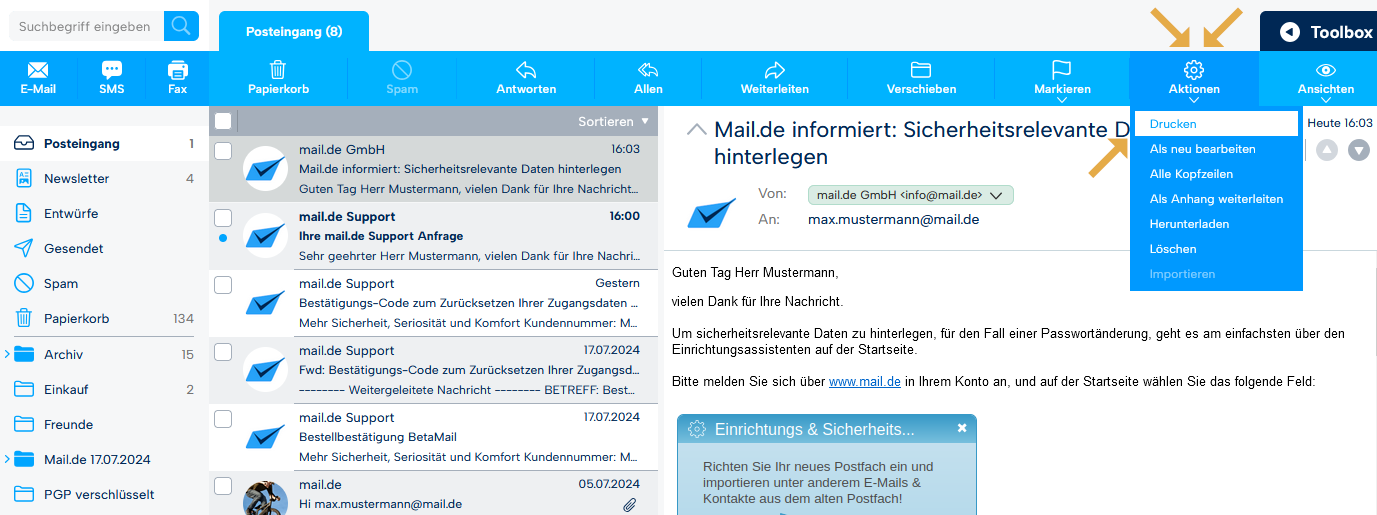Image resolution: width=1377 pixels, height=515 pixels.
Task: Open the Newsletter folder
Action: pyautogui.click(x=104, y=179)
